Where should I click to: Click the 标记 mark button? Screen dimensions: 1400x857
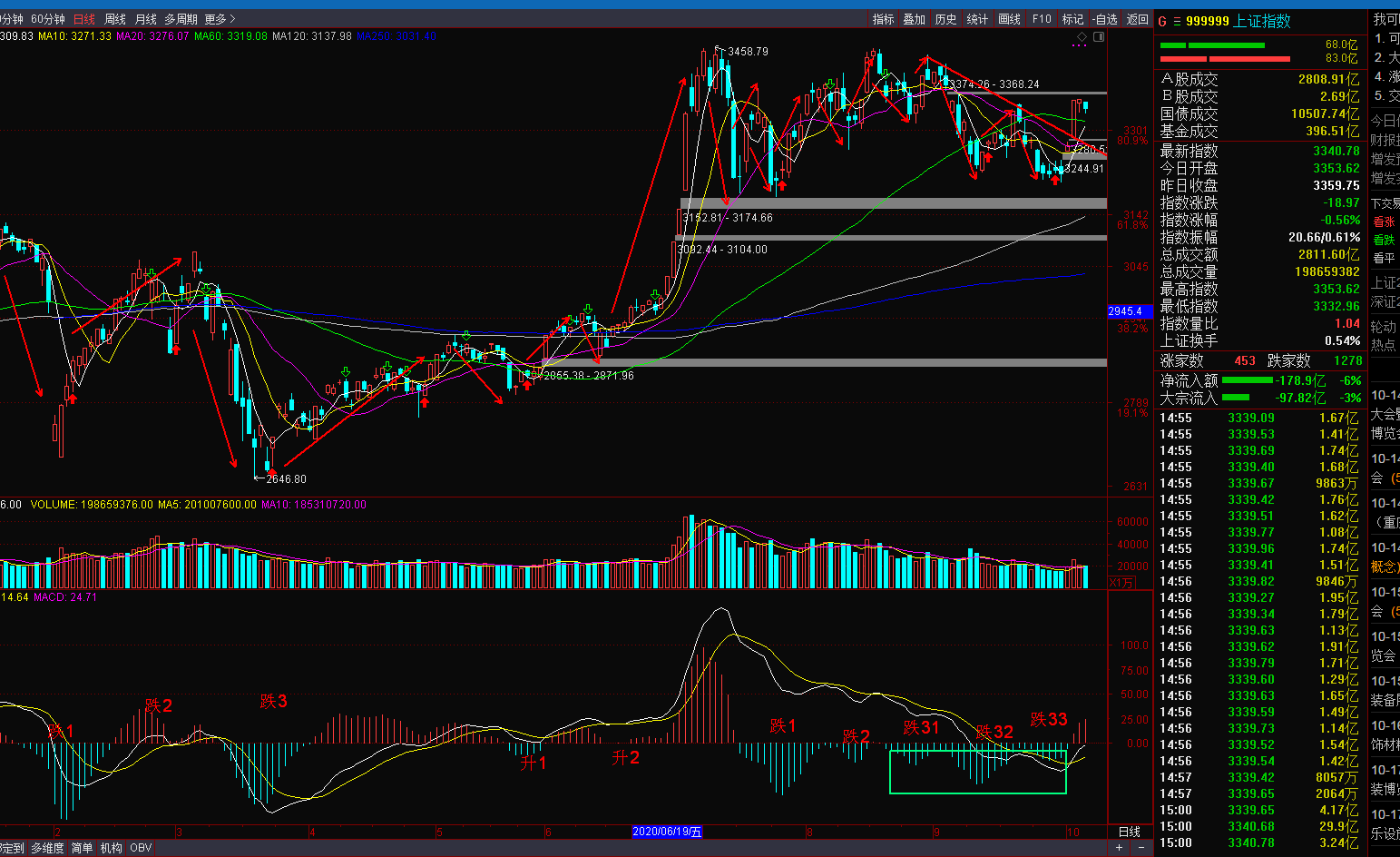tap(1072, 19)
